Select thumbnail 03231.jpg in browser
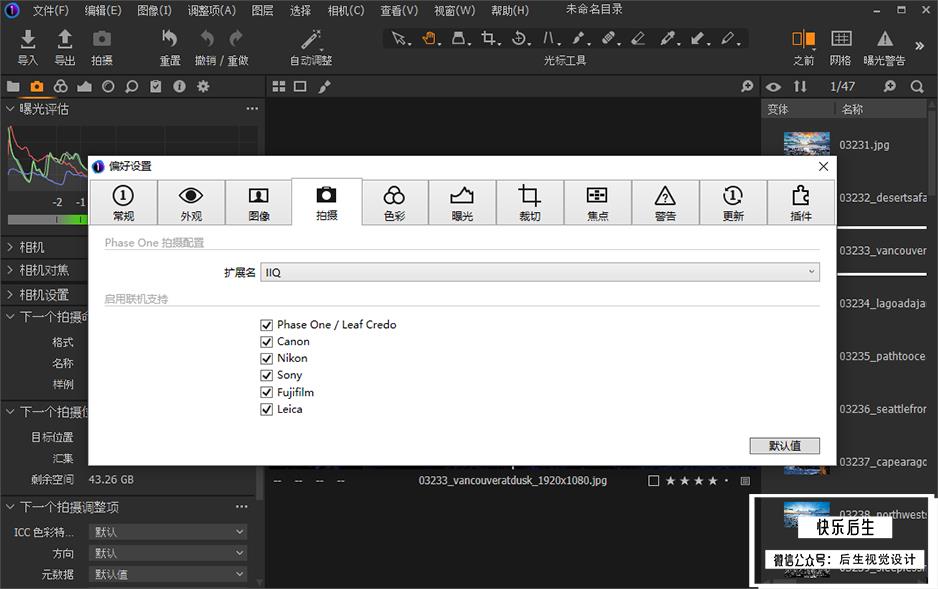 [x=806, y=145]
